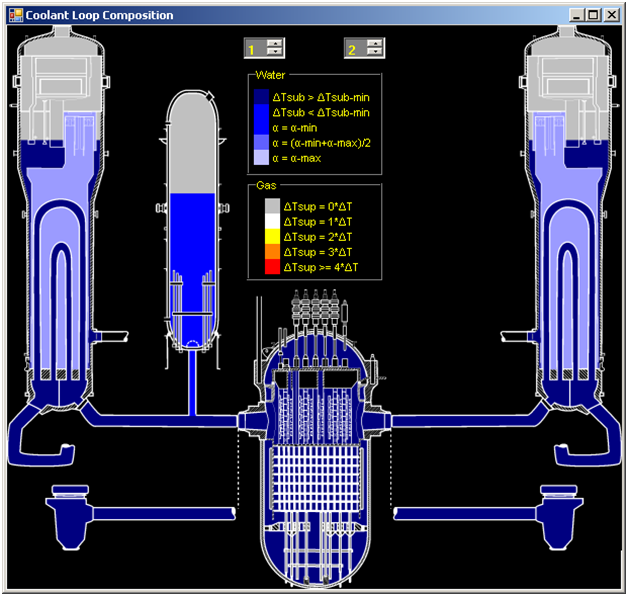Click the α = α-max pale blue swatch

click(x=261, y=157)
